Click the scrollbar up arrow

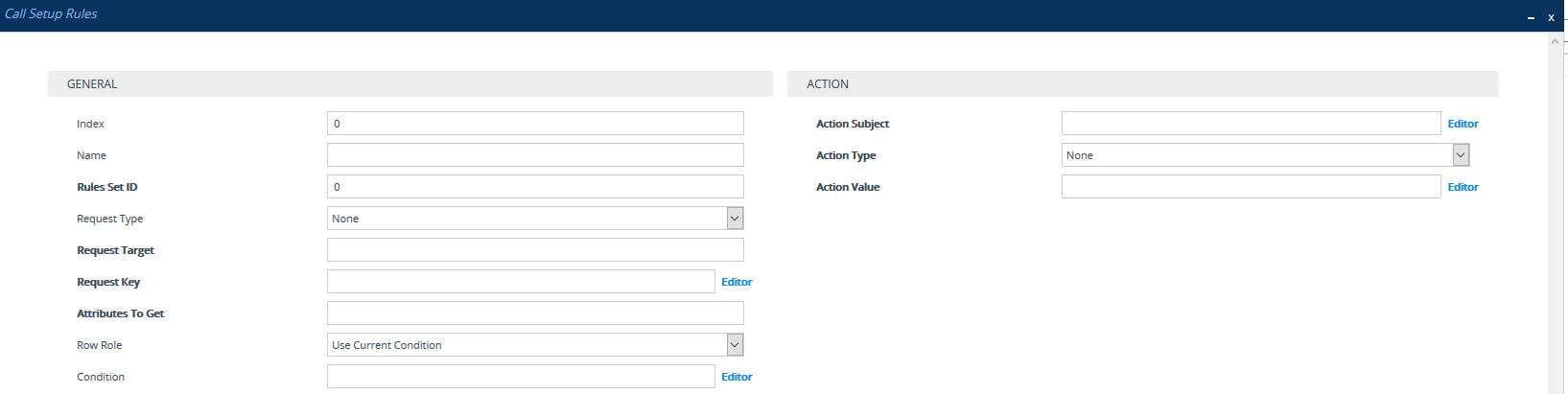pyautogui.click(x=1556, y=41)
